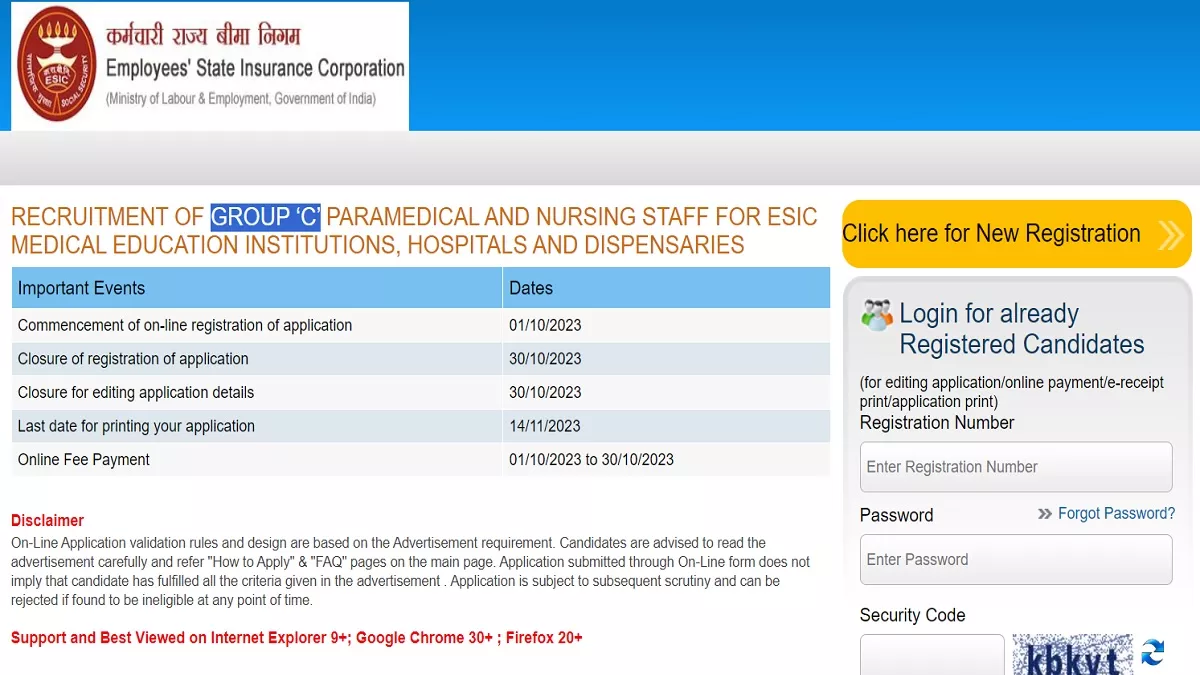
Task: Refresh the captcha security code
Action: [1153, 653]
